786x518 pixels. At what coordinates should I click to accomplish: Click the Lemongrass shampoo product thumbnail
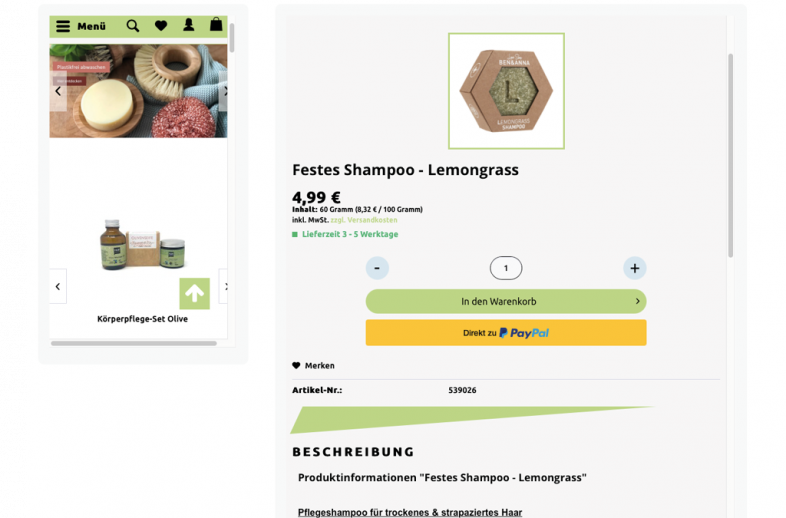(x=506, y=91)
